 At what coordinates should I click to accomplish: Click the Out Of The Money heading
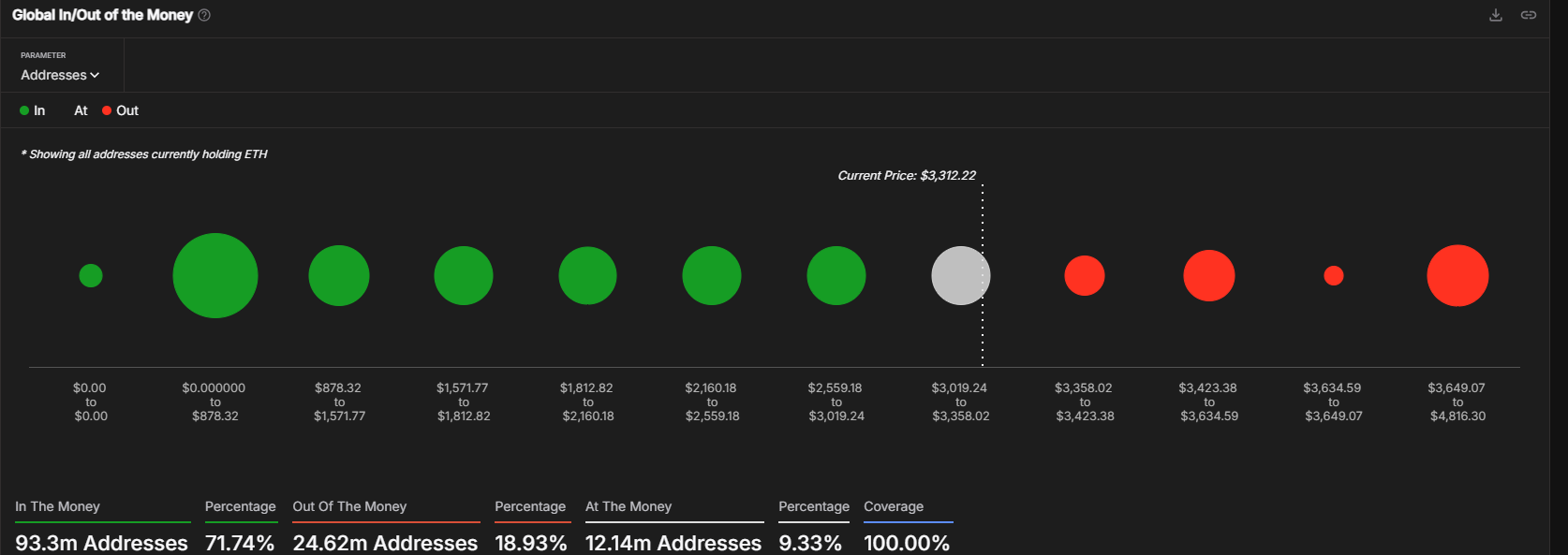pyautogui.click(x=349, y=506)
